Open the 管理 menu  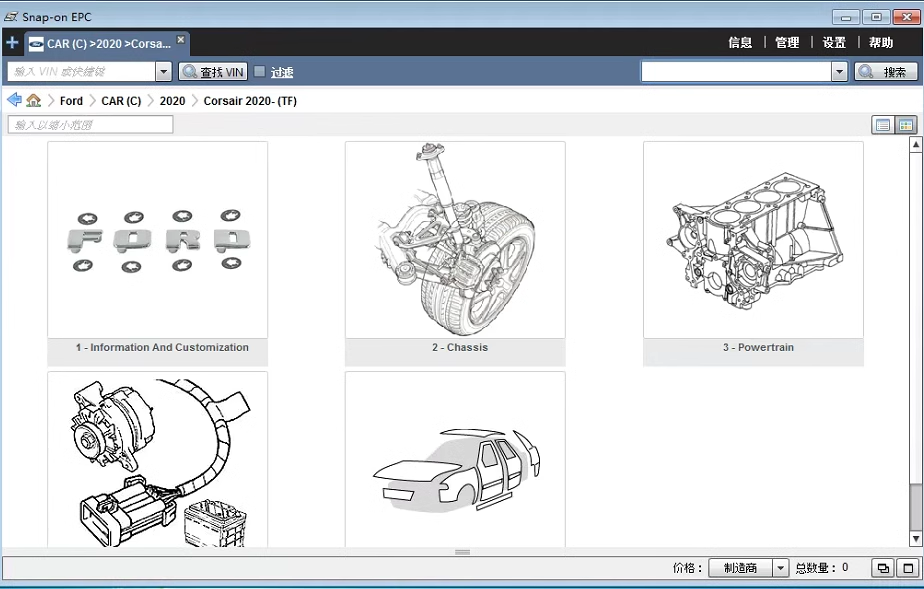[787, 42]
